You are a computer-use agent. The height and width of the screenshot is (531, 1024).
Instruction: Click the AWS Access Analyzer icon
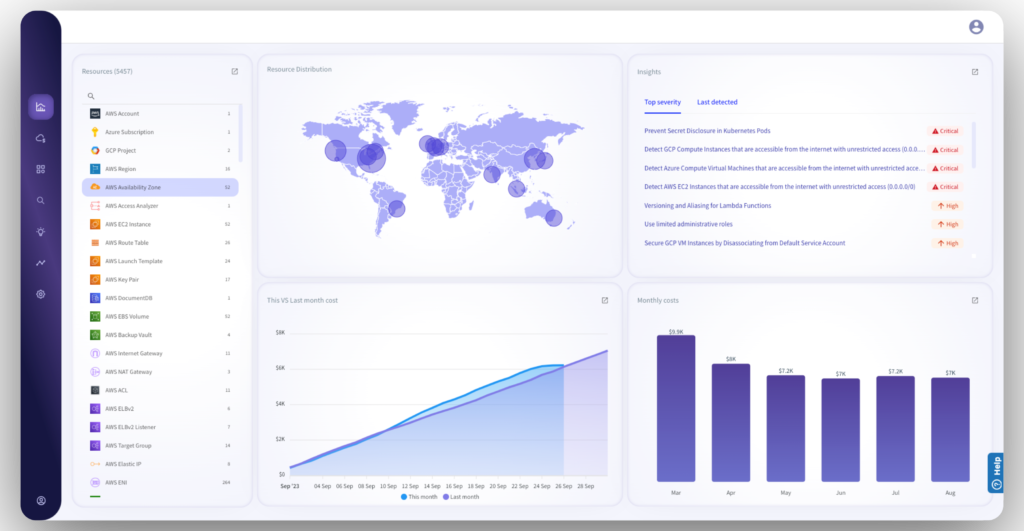[x=95, y=206]
